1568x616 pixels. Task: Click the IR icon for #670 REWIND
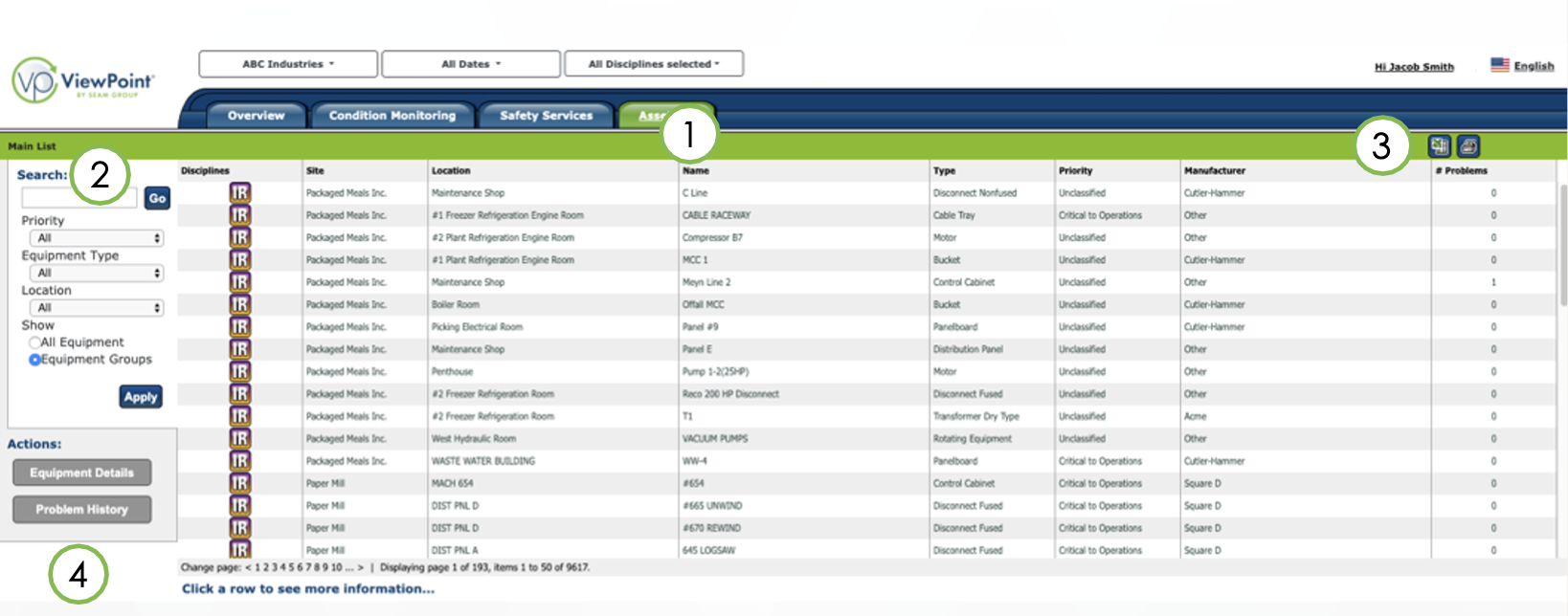[x=239, y=528]
